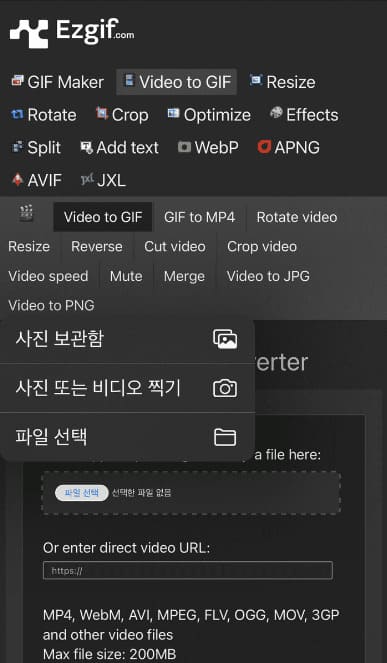Open the Ezgif.com logo homepage
Image resolution: width=387 pixels, height=663 pixels.
tap(72, 33)
